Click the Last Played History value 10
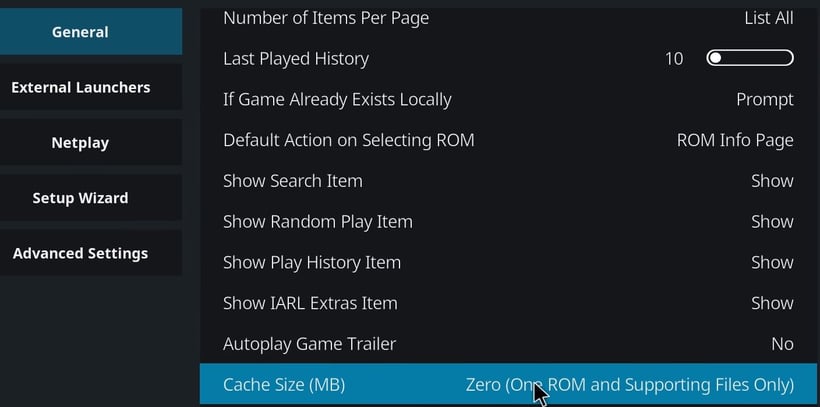This screenshot has width=820, height=407. point(674,59)
